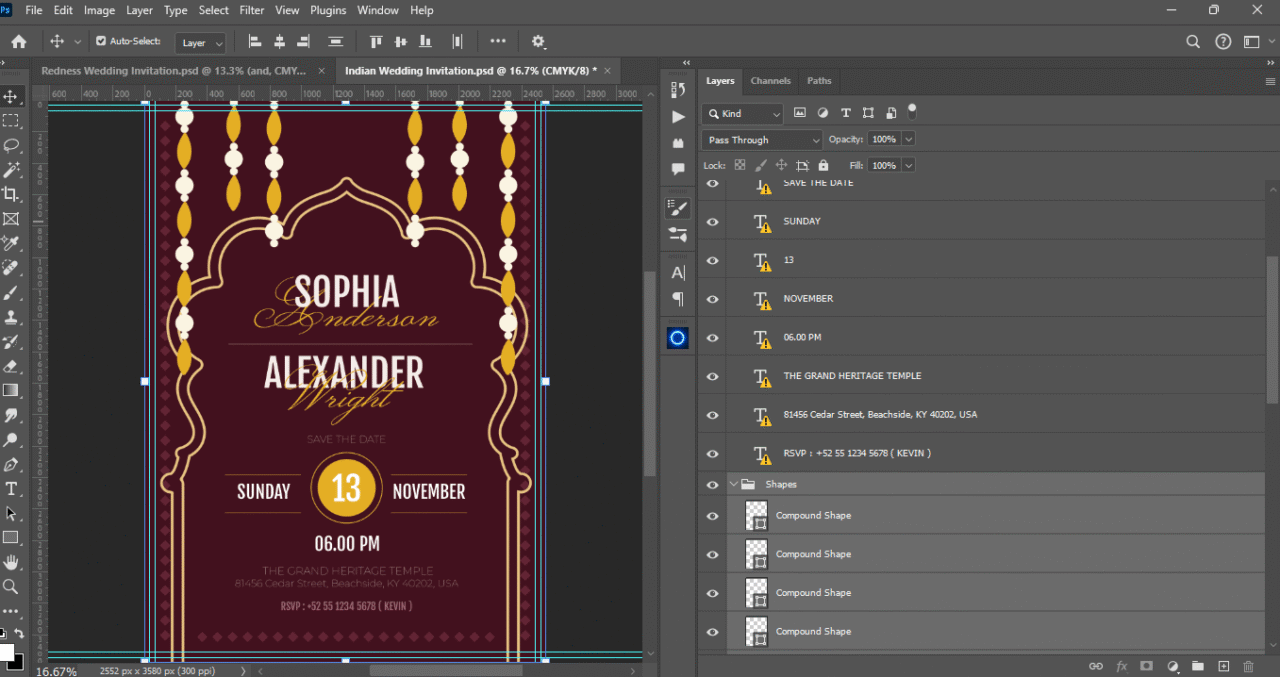
Task: Collapse the Shapes group folder
Action: tap(733, 485)
